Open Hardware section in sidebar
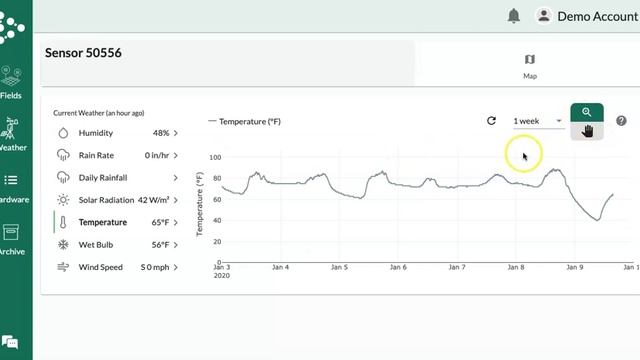This screenshot has width=640, height=360. point(13,188)
